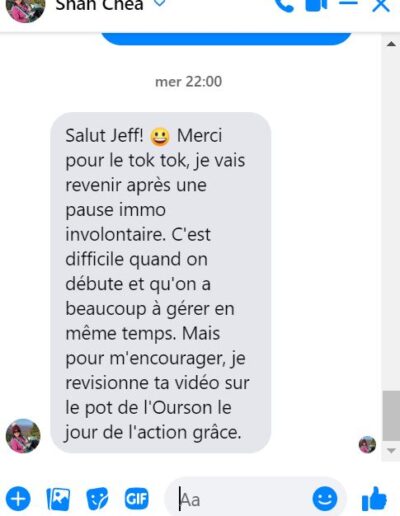This screenshot has height=516, width=400.
Task: Click Shan Chea's name in chat header
Action: pos(99,5)
